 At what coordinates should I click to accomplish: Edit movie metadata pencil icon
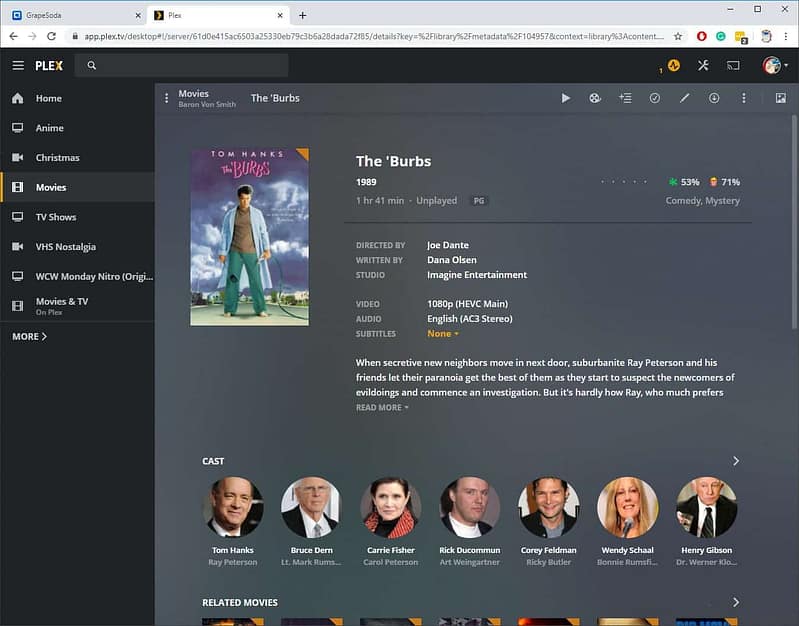[684, 98]
